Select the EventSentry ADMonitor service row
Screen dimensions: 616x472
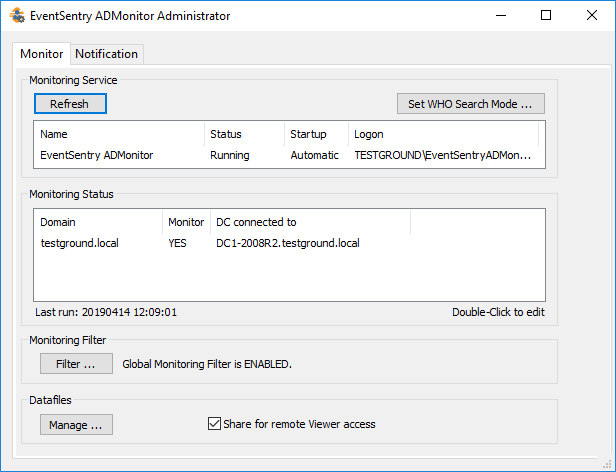coord(289,155)
